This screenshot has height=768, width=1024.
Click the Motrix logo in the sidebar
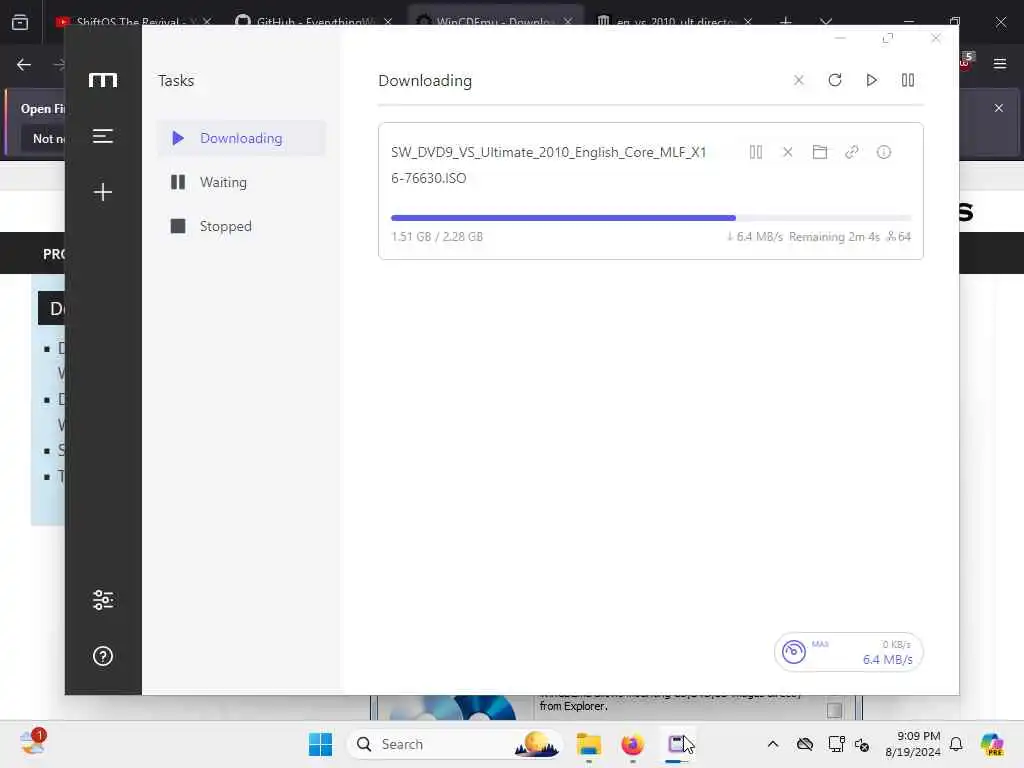[x=103, y=80]
